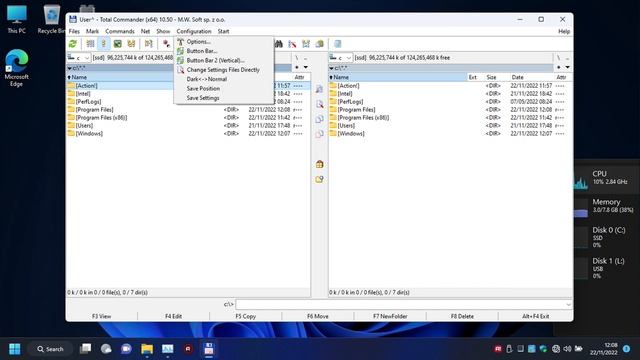
Task: Toggle the highlighted full view toolbar icon
Action: tap(104, 44)
